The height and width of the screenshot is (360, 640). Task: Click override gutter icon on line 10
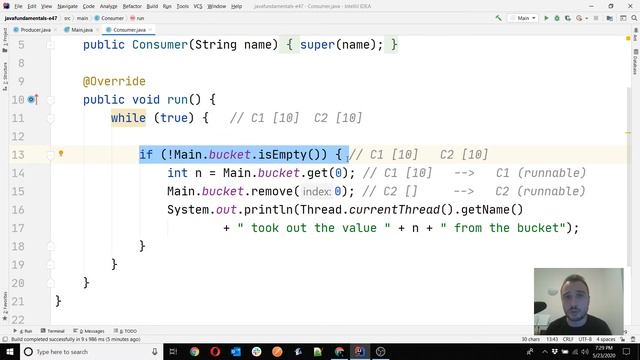pos(33,99)
